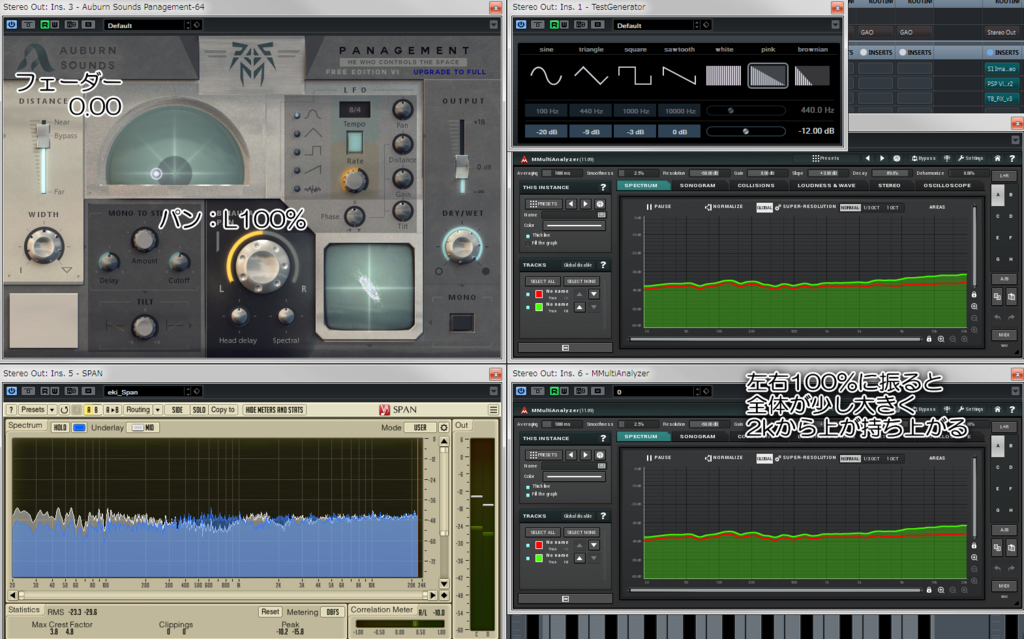This screenshot has width=1024, height=639.
Task: Select the triangle waveform in TestGenerator
Action: [x=590, y=75]
